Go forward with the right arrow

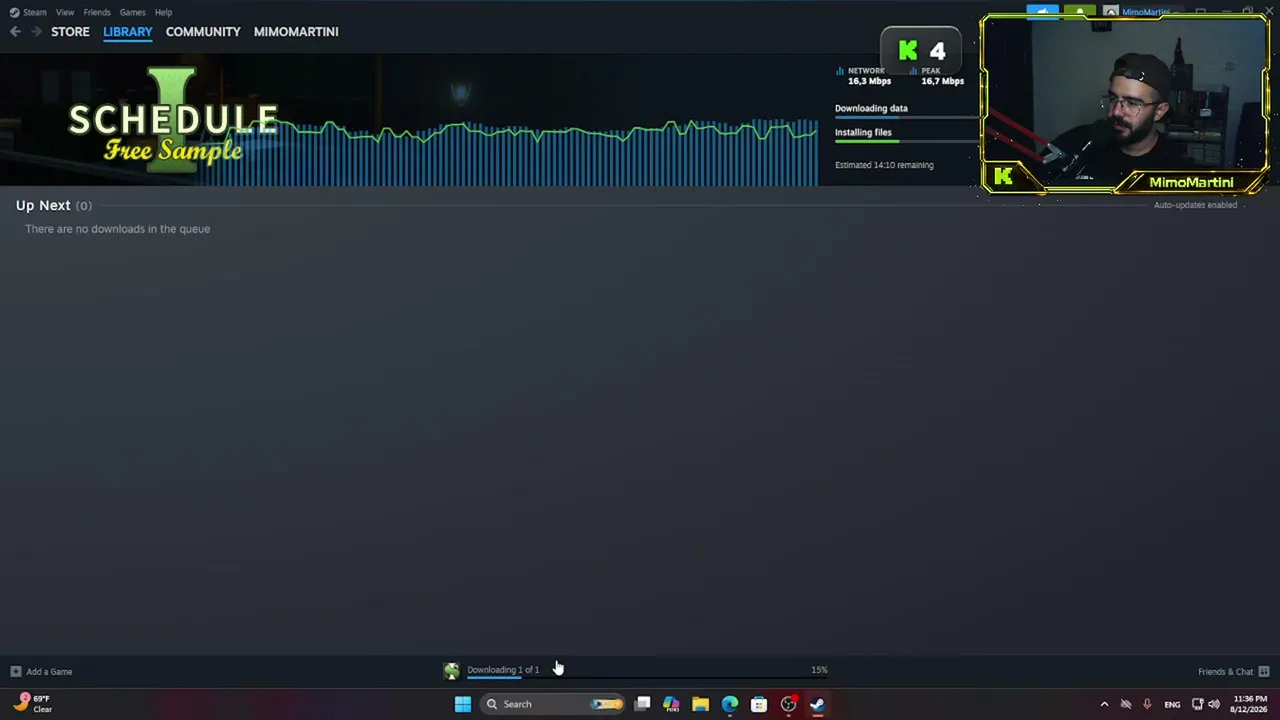[36, 32]
